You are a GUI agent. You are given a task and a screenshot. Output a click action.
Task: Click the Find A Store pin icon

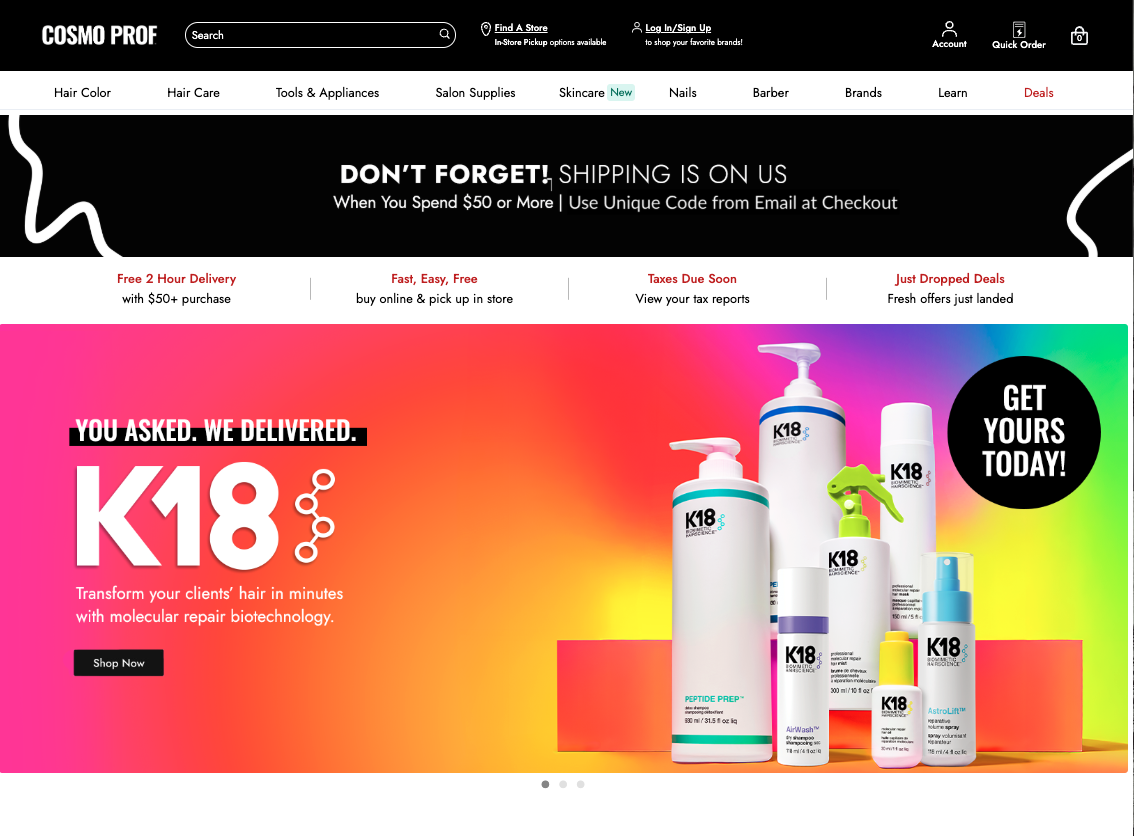pos(486,29)
